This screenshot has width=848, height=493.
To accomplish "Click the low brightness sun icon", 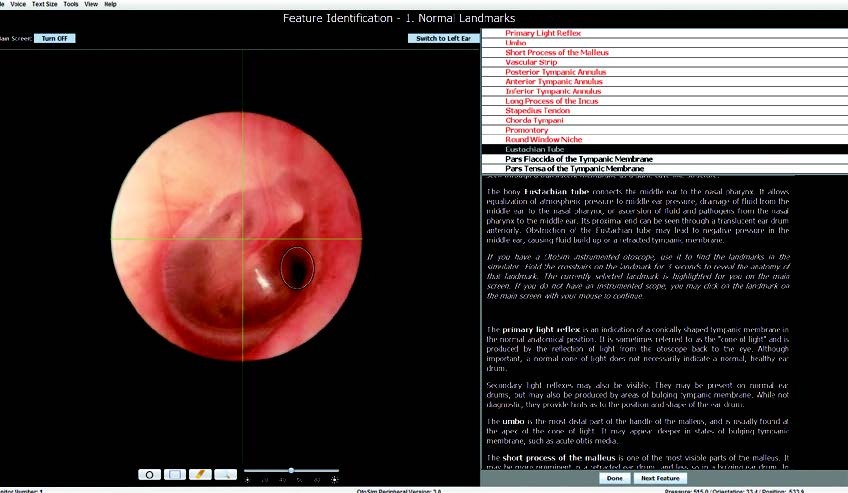I will 248,479.
